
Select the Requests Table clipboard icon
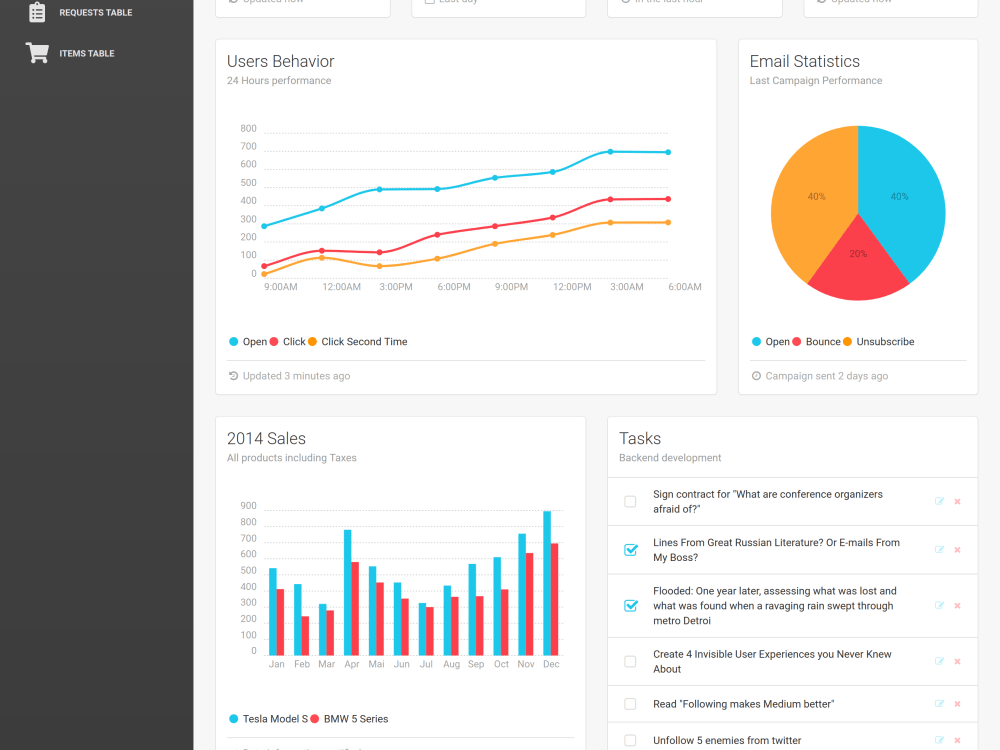(x=37, y=12)
